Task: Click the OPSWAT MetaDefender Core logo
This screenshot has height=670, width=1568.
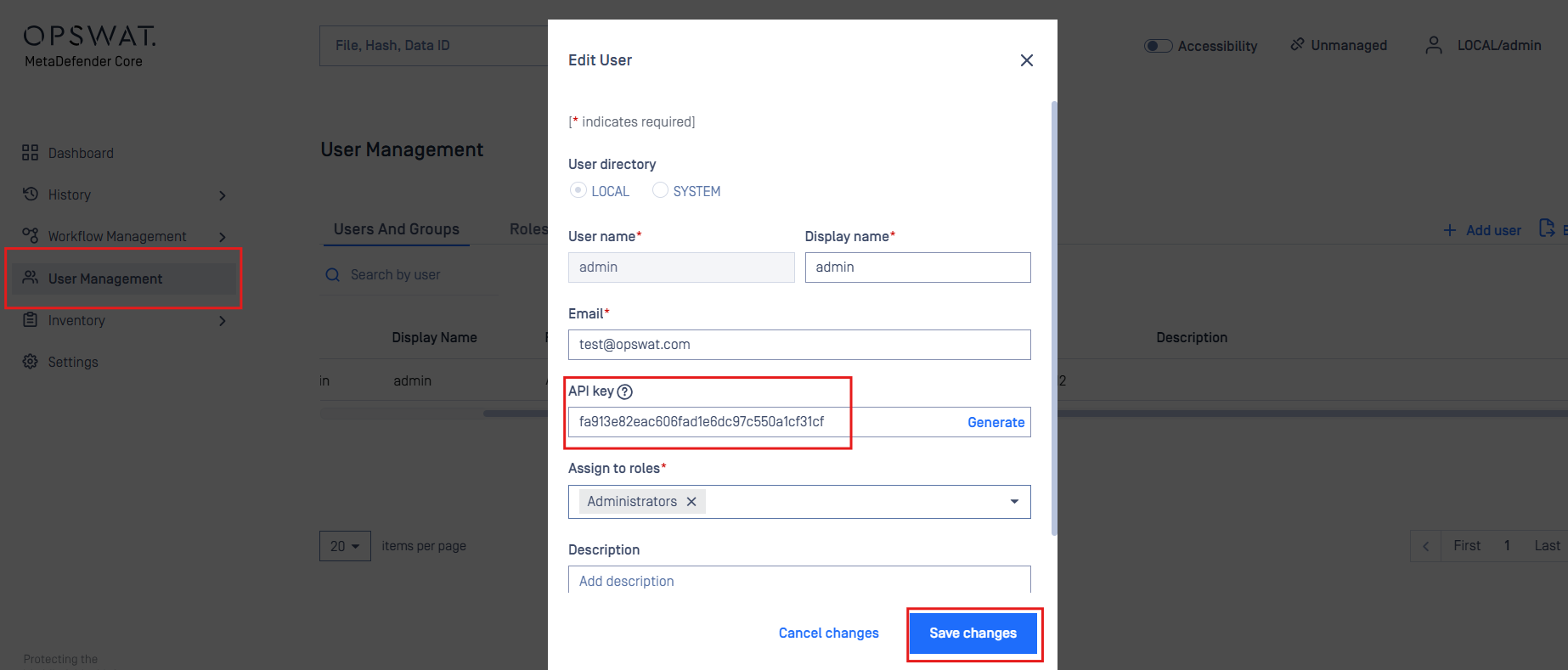Action: (x=89, y=46)
